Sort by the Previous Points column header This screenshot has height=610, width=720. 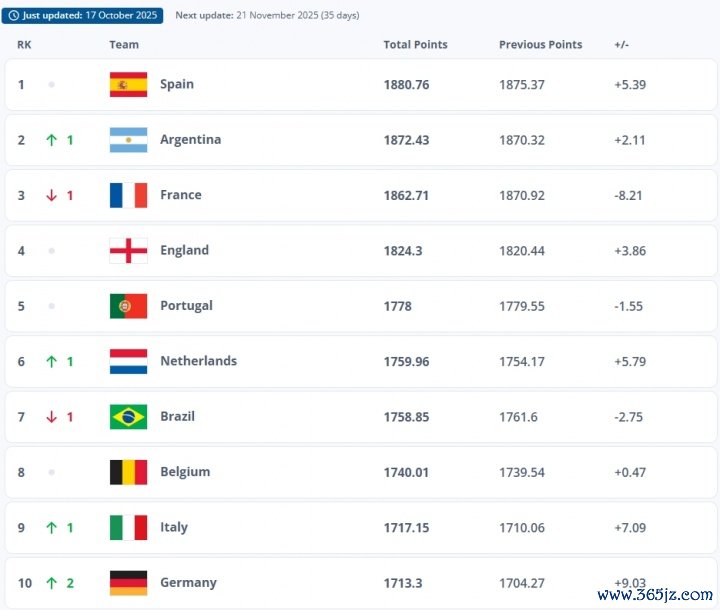(540, 45)
